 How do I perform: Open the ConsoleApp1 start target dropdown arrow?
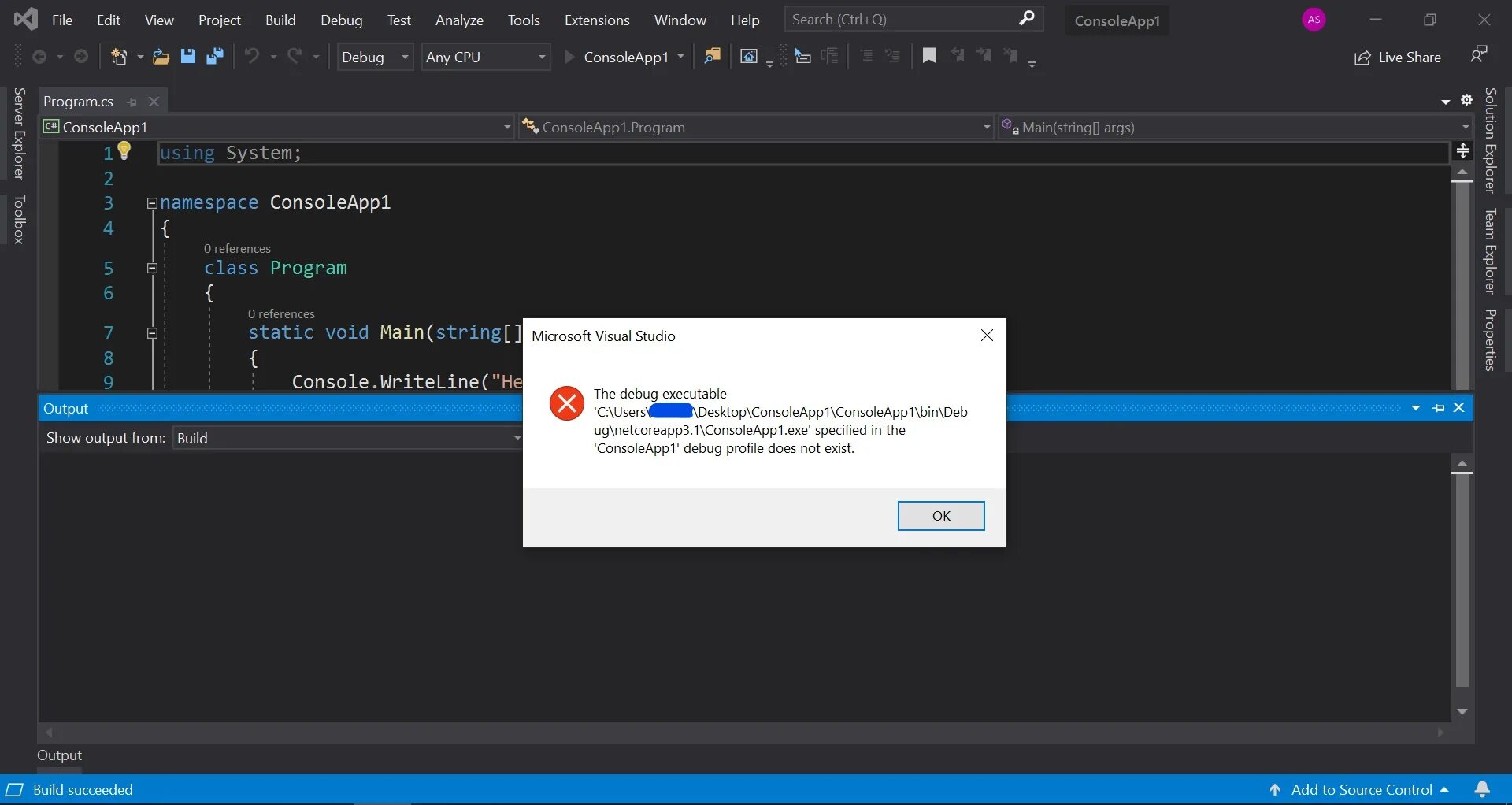tap(681, 57)
